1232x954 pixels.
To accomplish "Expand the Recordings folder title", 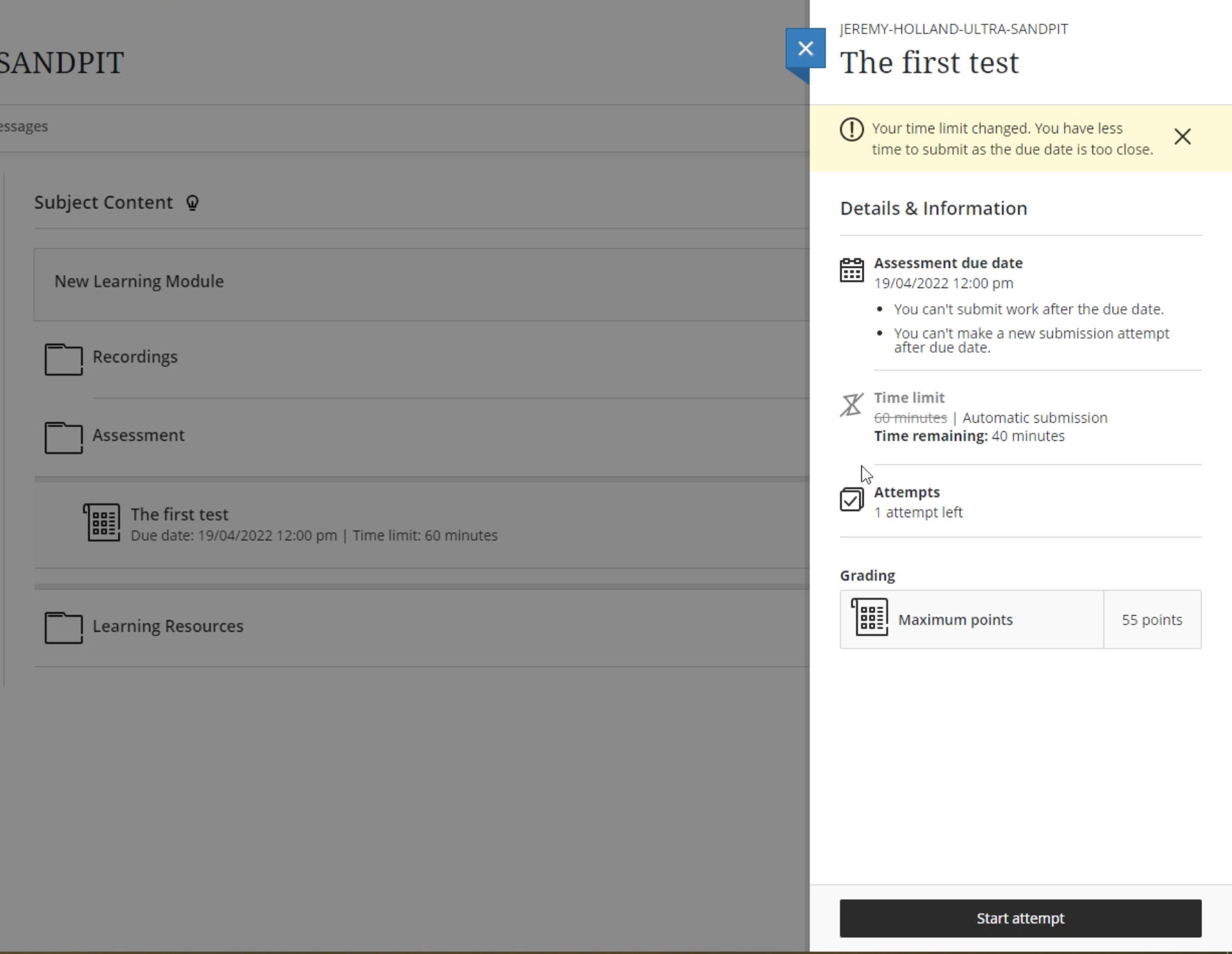I will pos(135,357).
